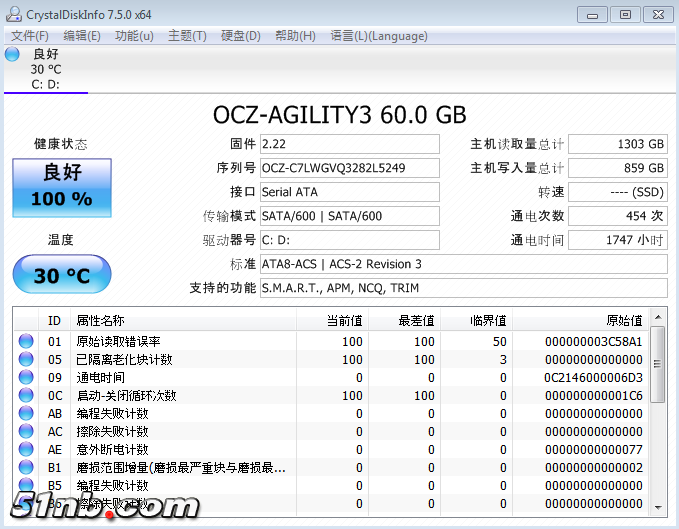Click the ID column header
The height and width of the screenshot is (529, 679).
pos(55,321)
